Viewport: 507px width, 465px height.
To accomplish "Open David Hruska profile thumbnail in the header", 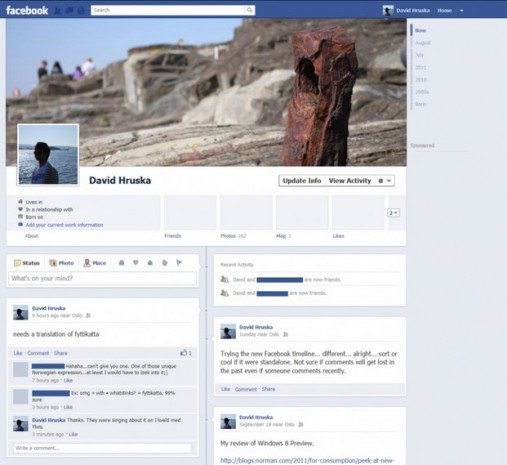I will point(388,10).
